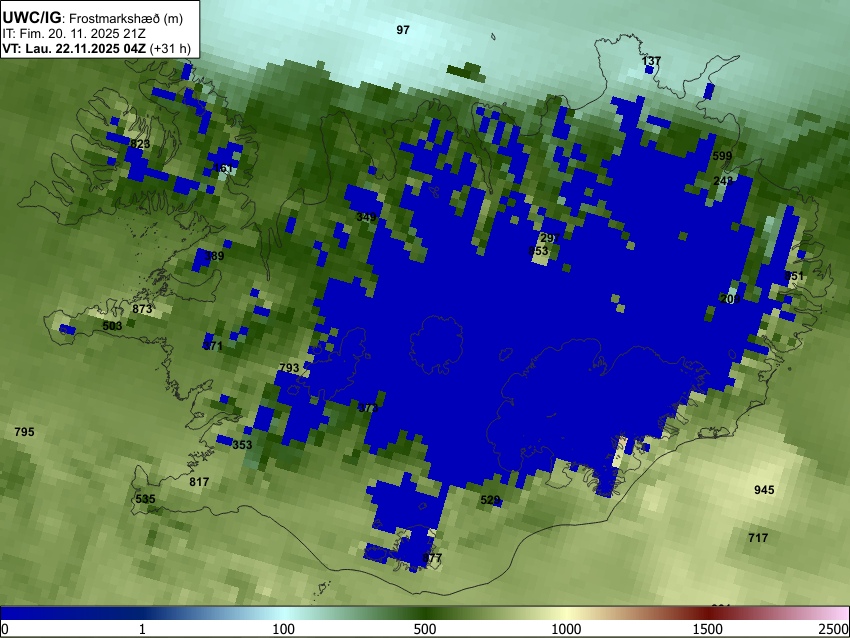Click the legend label 1000
This screenshot has height=638, width=850.
[x=566, y=629]
